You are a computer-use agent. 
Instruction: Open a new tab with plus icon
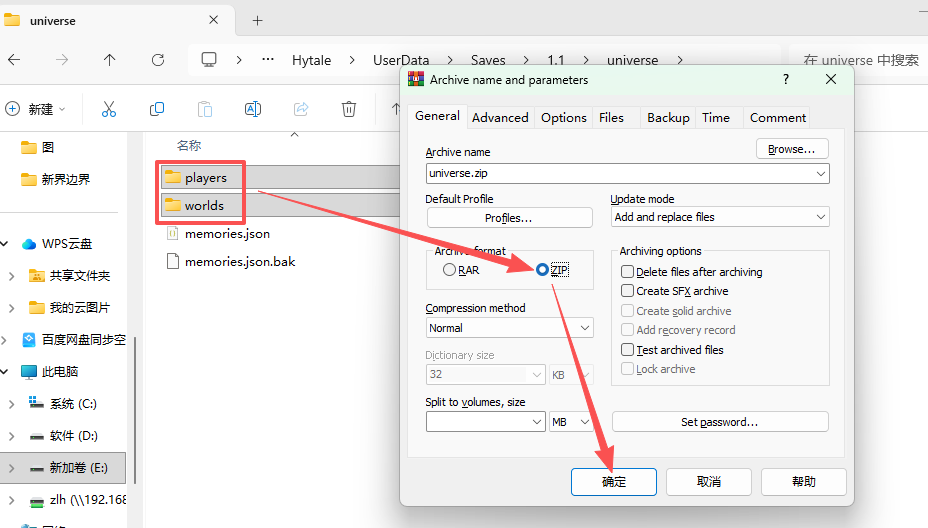[257, 20]
